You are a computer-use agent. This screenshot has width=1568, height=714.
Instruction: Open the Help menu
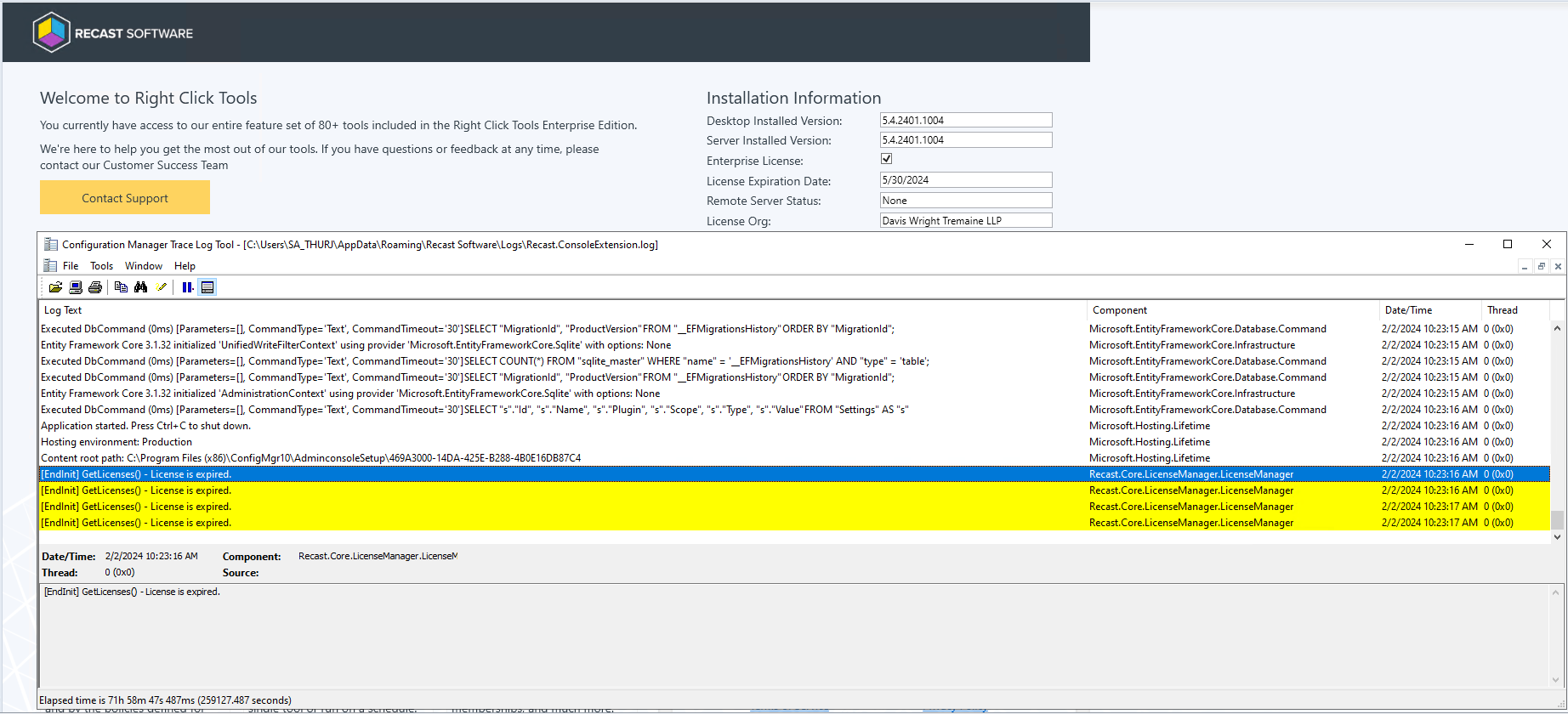(185, 266)
